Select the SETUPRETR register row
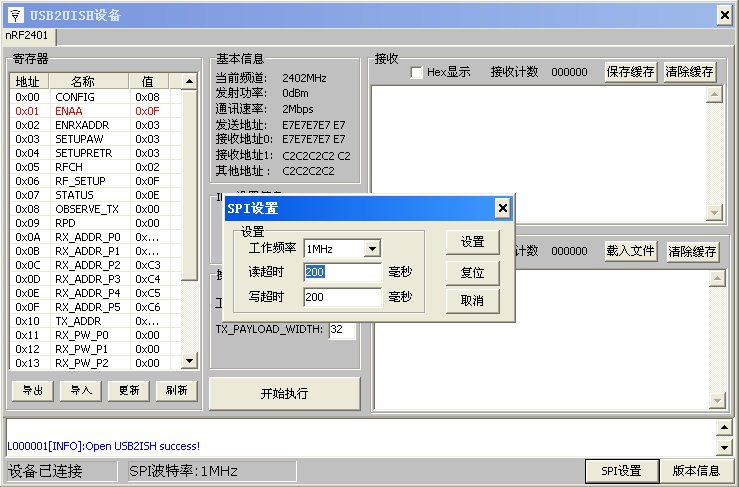 (x=95, y=153)
